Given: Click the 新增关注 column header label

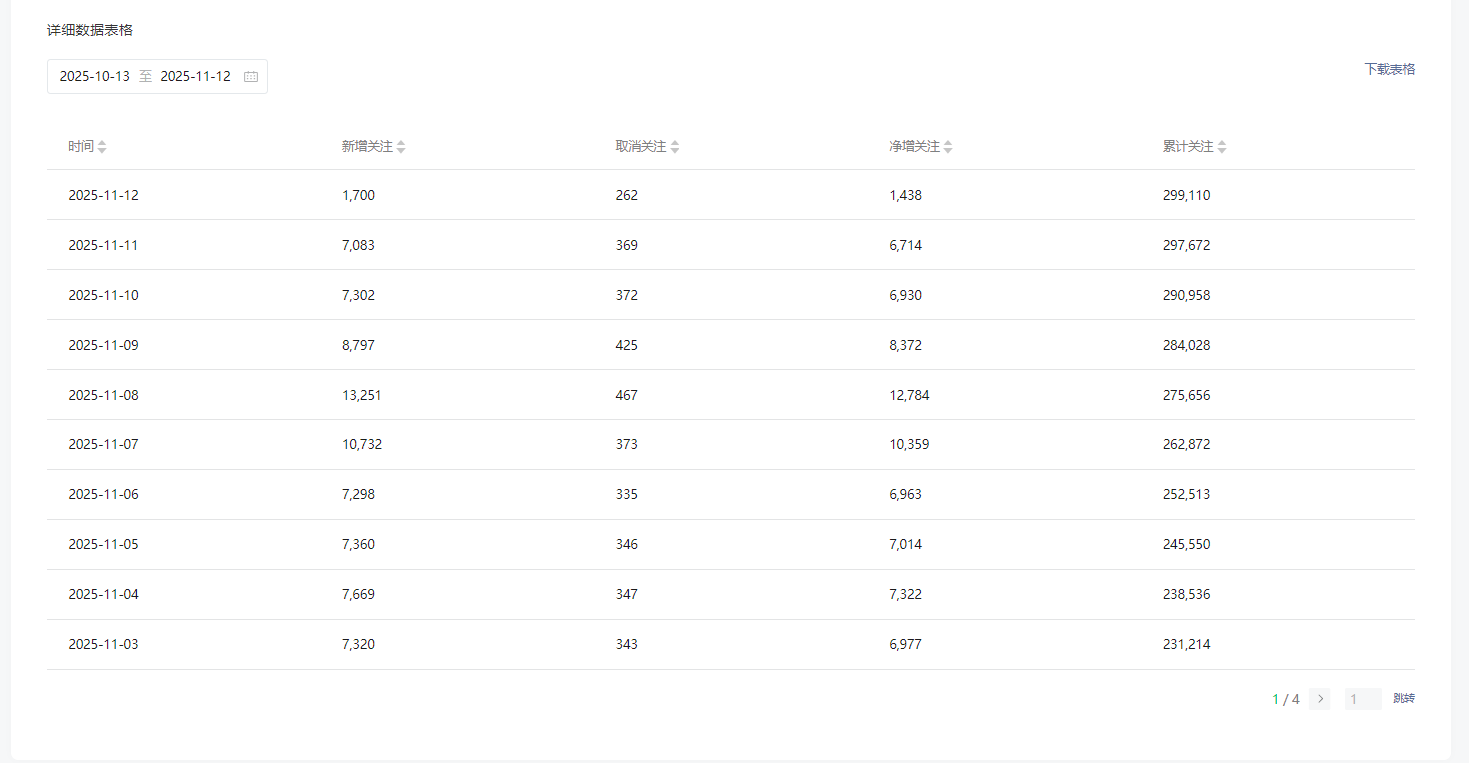Looking at the screenshot, I should point(367,147).
